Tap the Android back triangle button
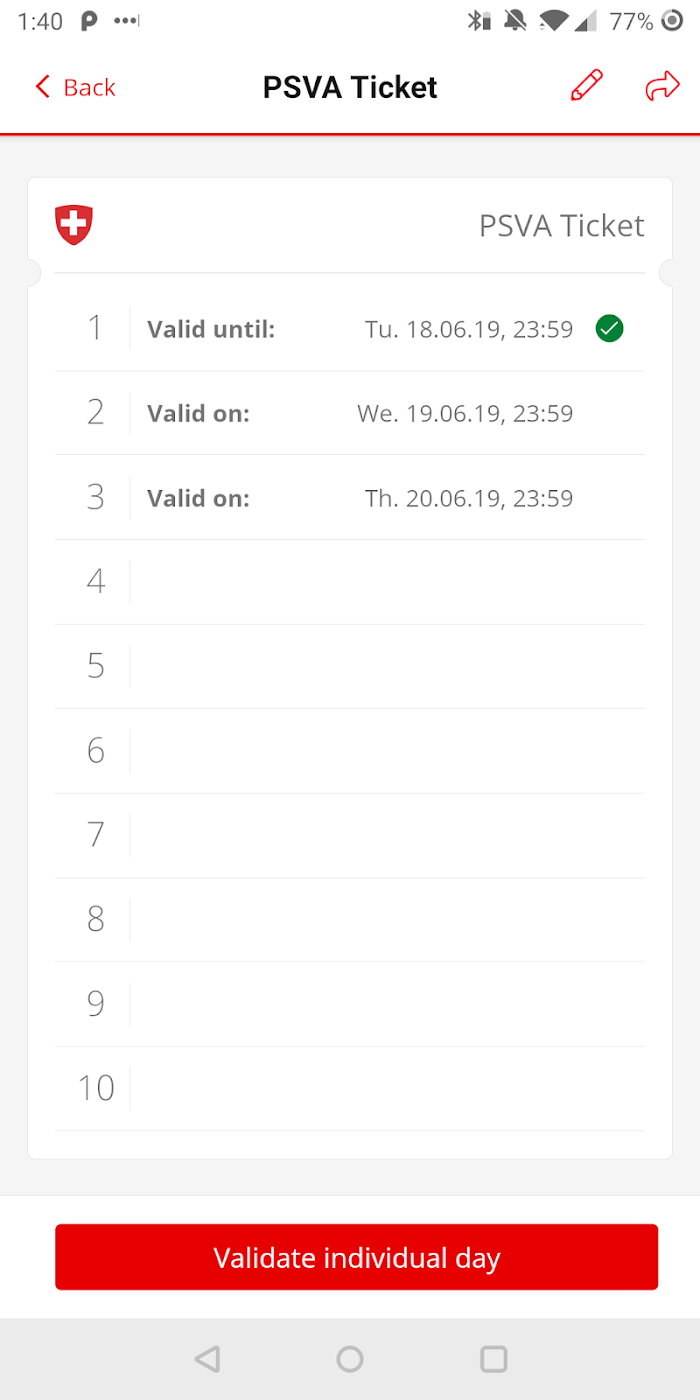 [x=207, y=1358]
